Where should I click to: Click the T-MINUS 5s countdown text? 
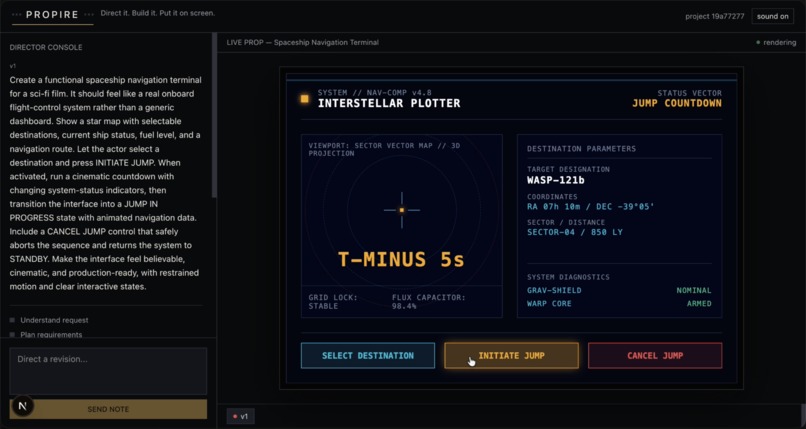pyautogui.click(x=401, y=259)
